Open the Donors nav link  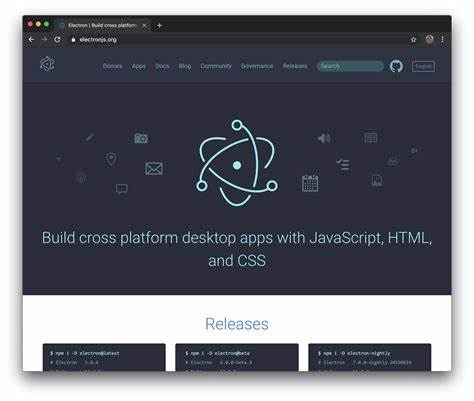[x=112, y=66]
